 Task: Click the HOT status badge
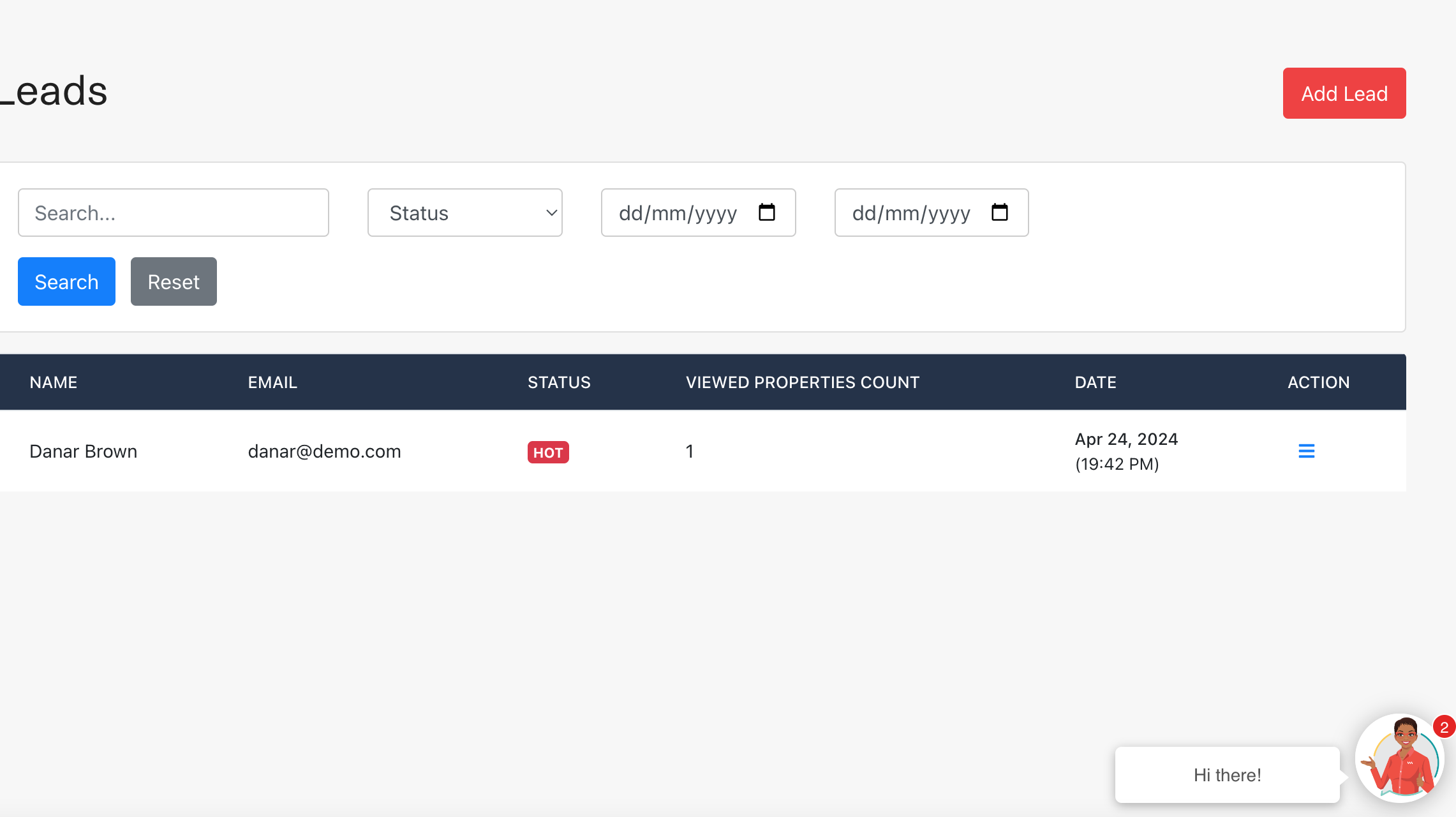pyautogui.click(x=547, y=452)
